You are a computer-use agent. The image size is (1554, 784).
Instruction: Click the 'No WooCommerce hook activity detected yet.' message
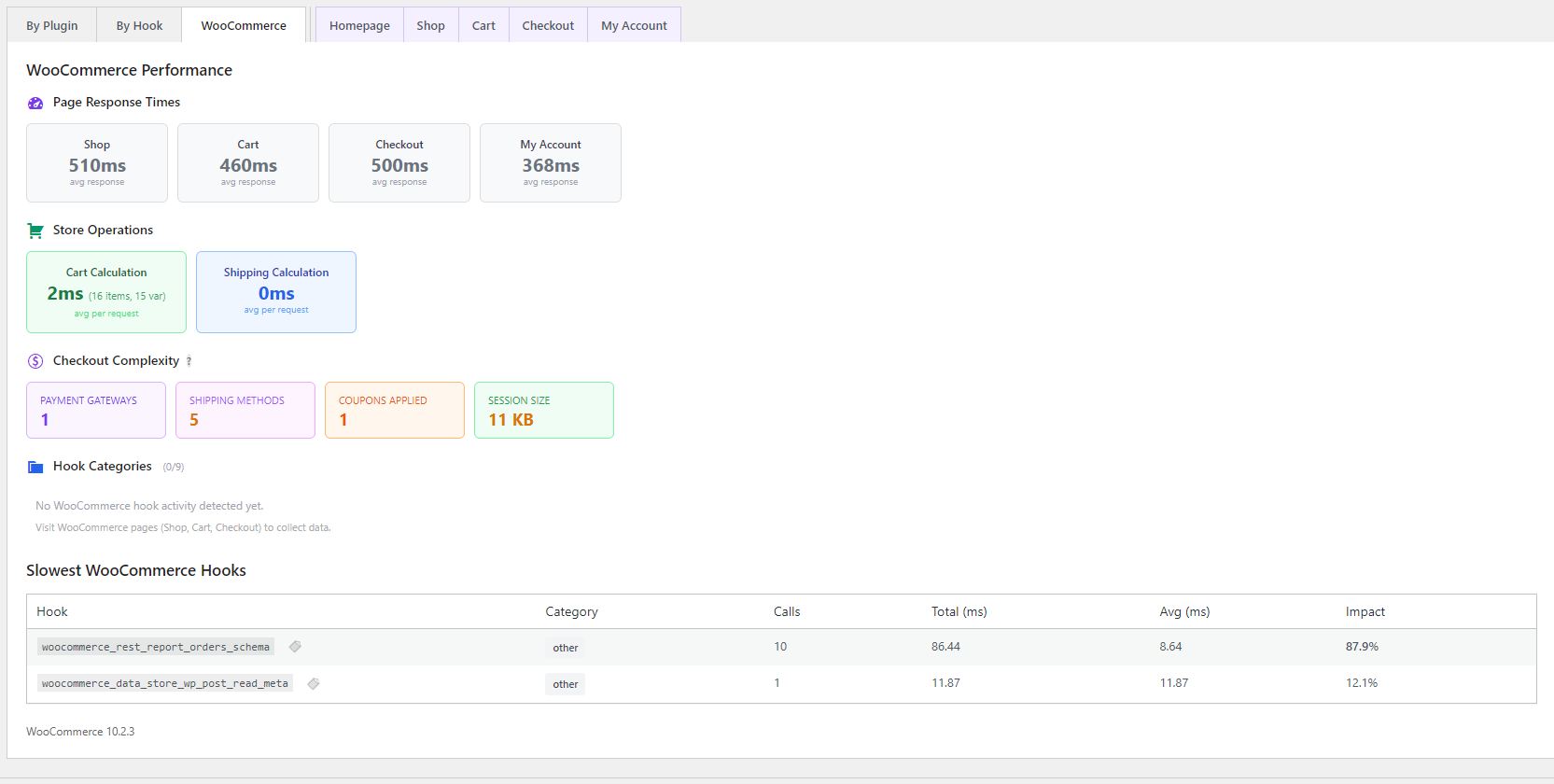149,506
